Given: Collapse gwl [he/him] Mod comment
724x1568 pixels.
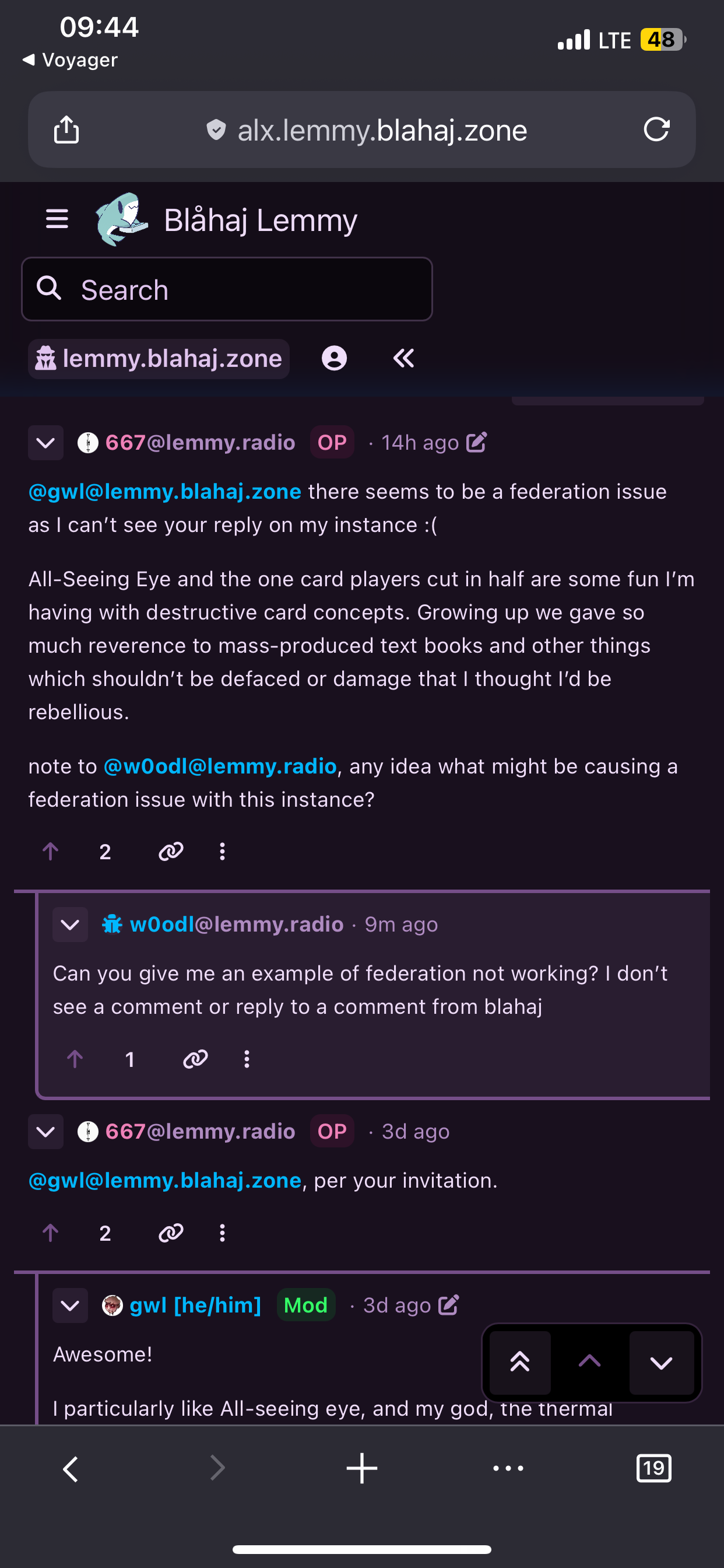Looking at the screenshot, I should [70, 1305].
